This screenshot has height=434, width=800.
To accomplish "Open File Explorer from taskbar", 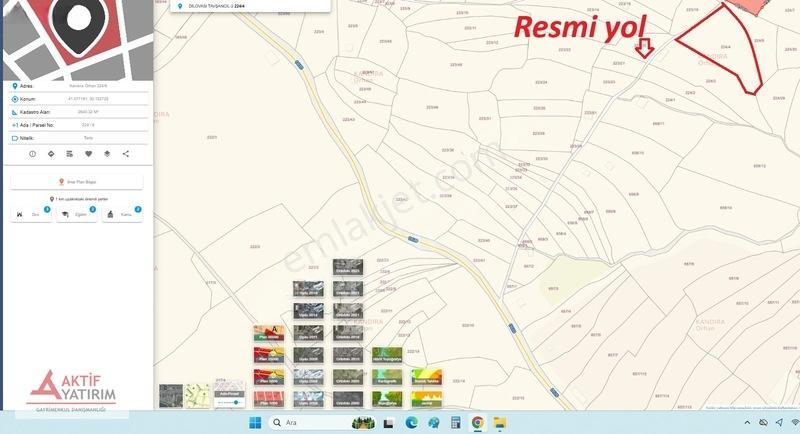I will click(499, 423).
